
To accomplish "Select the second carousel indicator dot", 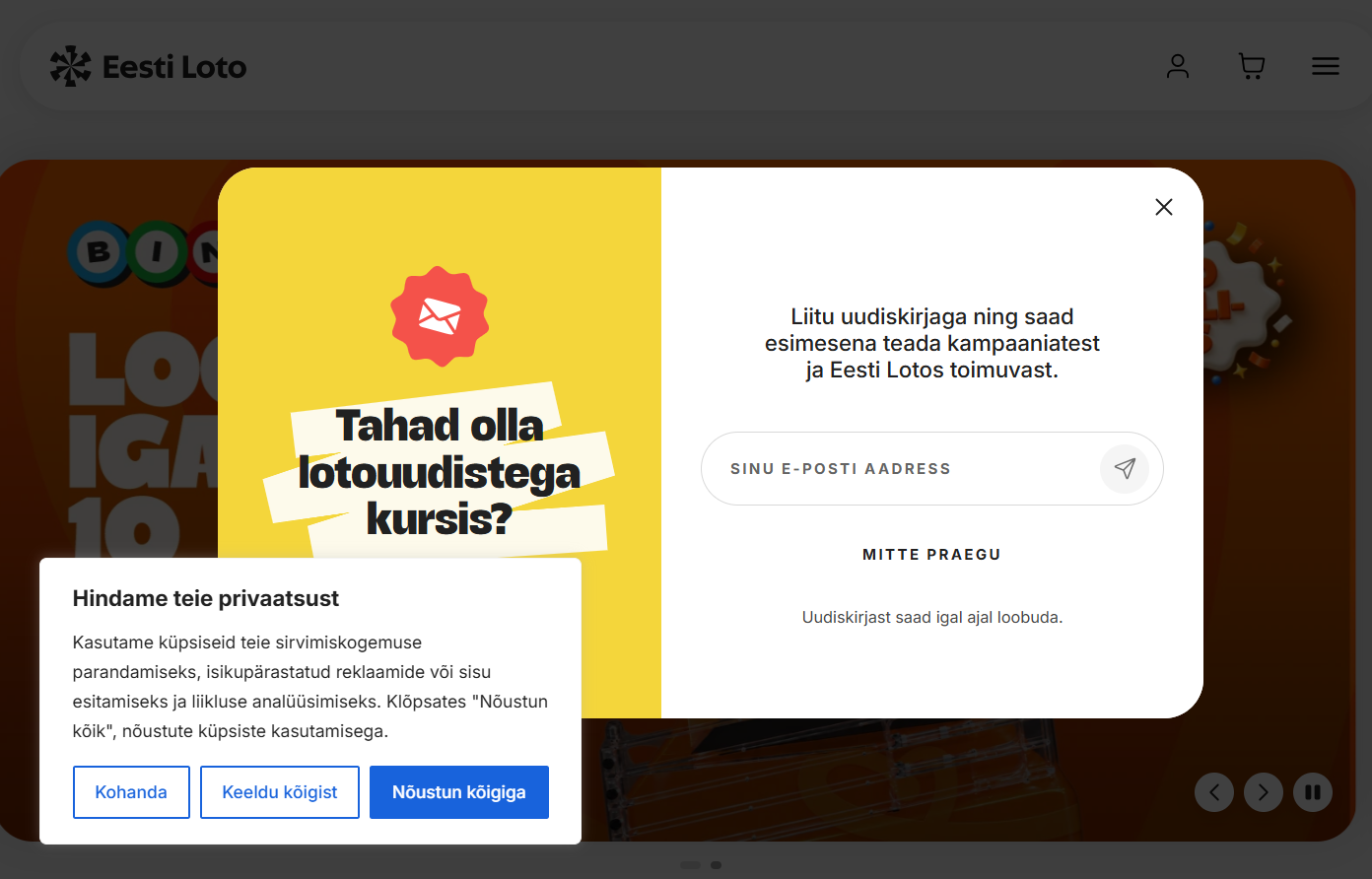I will (x=717, y=865).
